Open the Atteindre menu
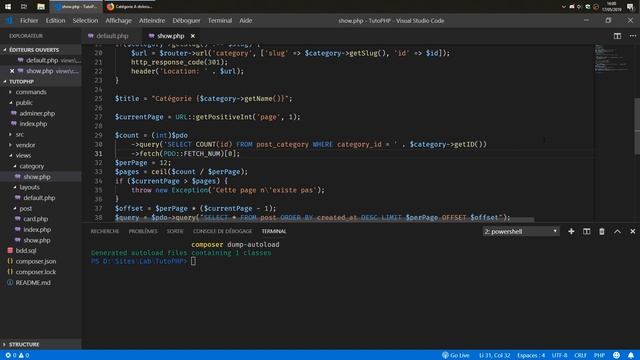This screenshot has height=360, width=640. click(152, 20)
